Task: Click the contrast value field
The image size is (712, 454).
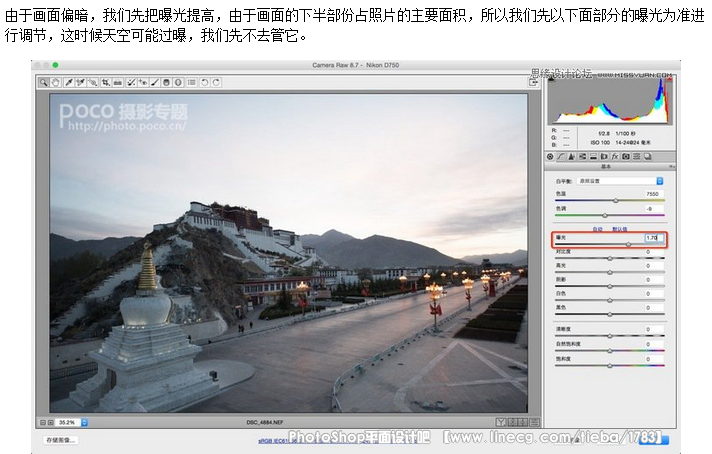Action: point(654,252)
